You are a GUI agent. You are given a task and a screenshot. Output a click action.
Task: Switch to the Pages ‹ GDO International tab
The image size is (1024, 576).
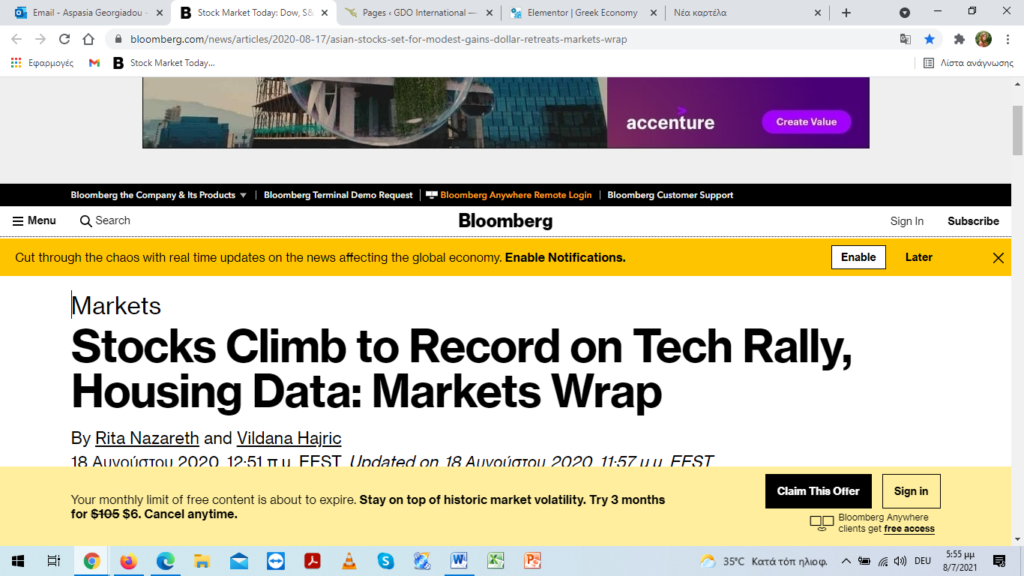[419, 12]
